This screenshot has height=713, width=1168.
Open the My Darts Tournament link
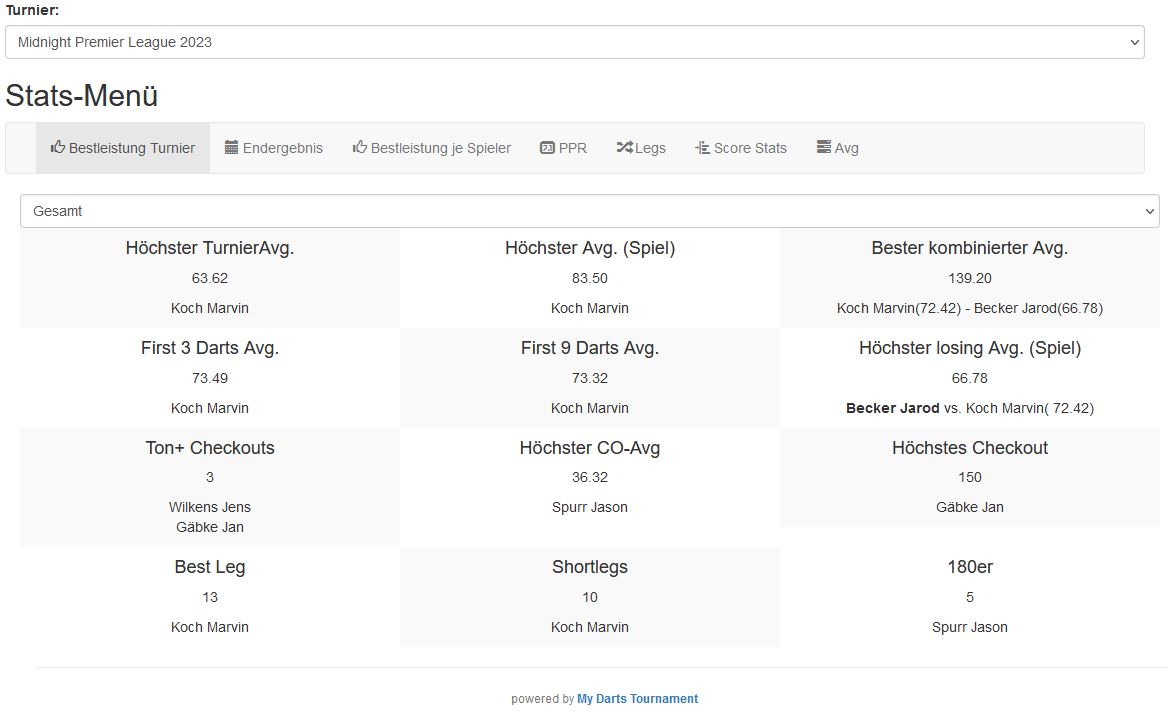click(637, 699)
